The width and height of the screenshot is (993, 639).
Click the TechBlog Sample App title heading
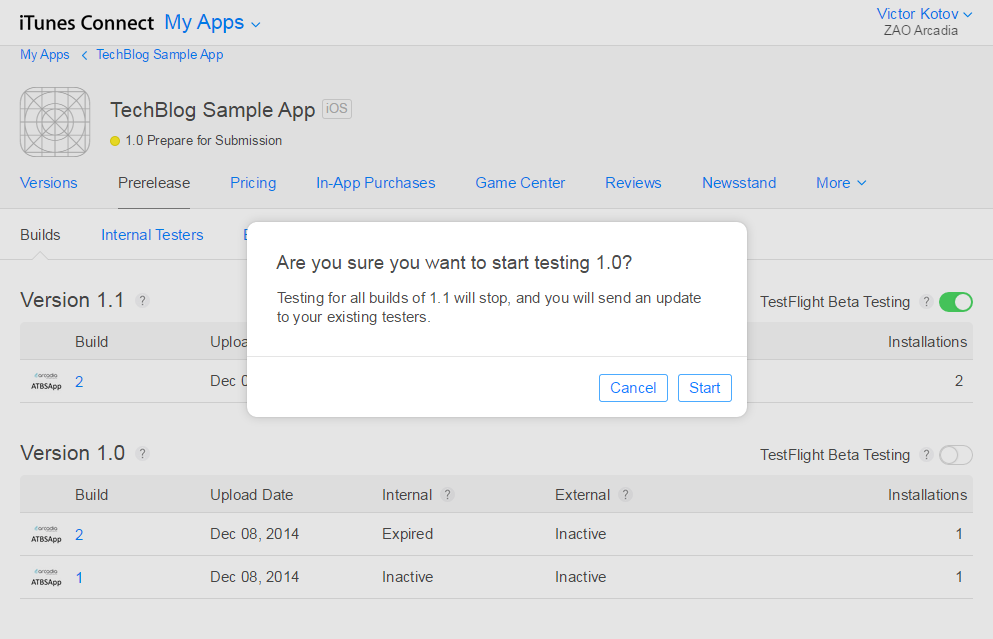click(213, 110)
